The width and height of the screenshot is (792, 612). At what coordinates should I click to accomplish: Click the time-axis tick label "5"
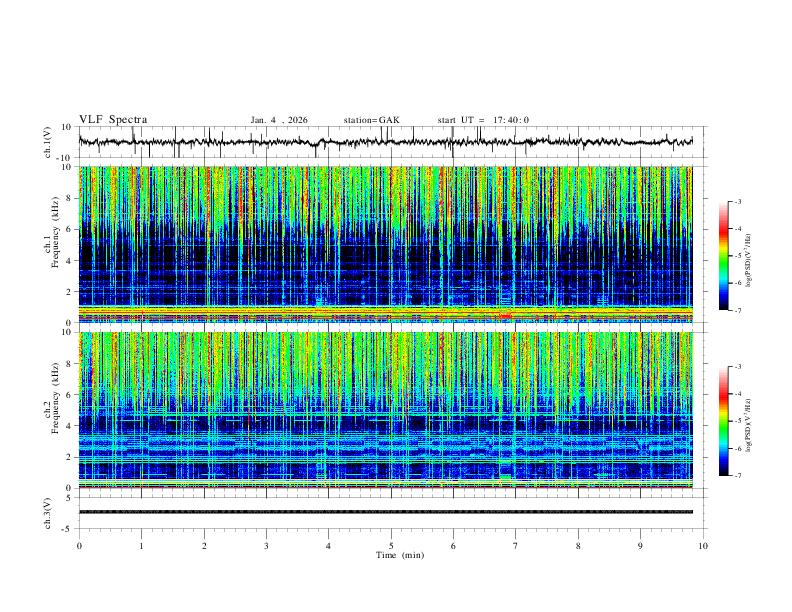pos(391,546)
